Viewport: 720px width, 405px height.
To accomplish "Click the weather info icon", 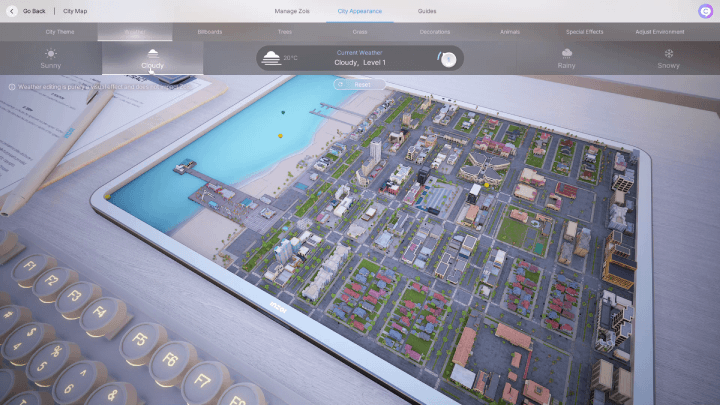I will [12, 87].
